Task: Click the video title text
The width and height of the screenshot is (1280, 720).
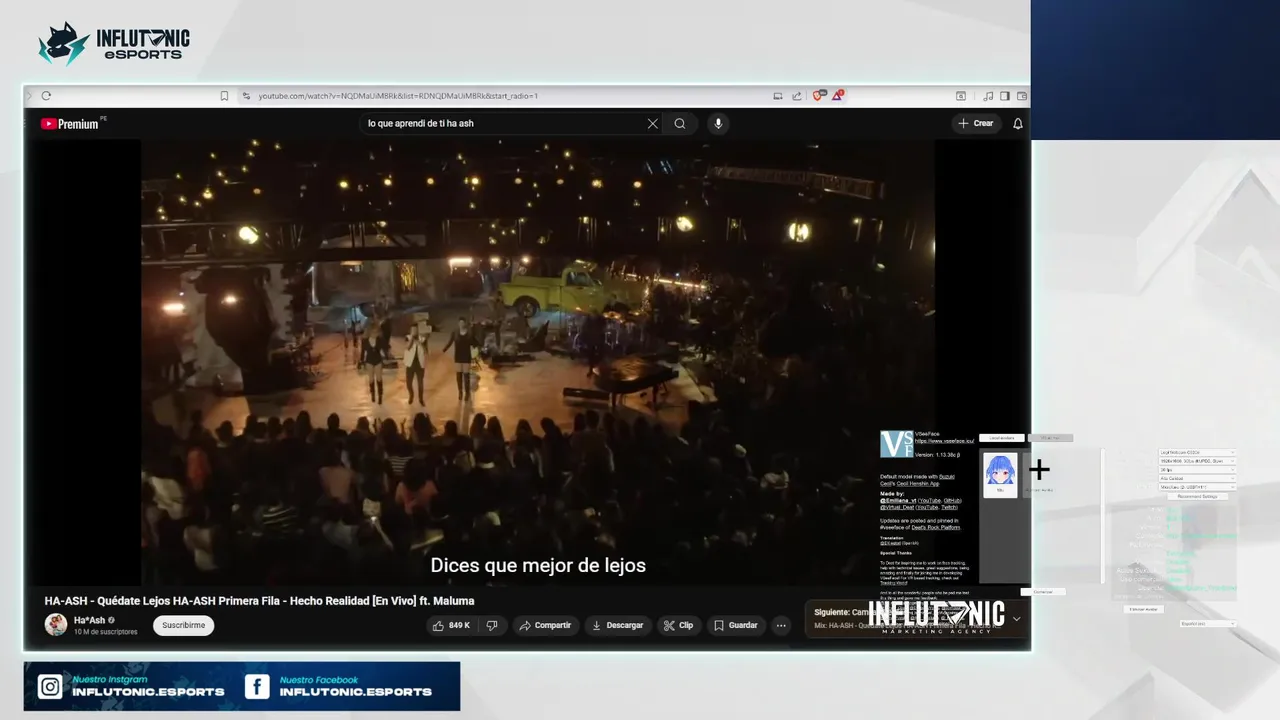Action: (x=259, y=601)
